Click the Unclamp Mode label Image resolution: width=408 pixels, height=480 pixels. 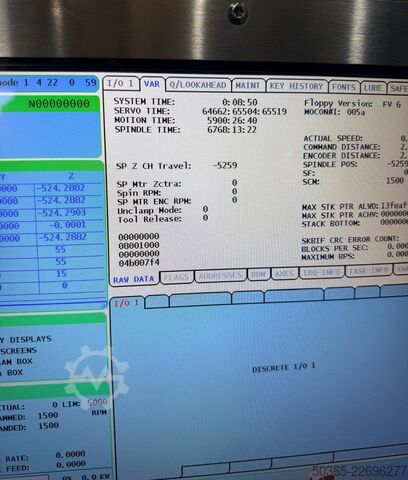coord(150,211)
